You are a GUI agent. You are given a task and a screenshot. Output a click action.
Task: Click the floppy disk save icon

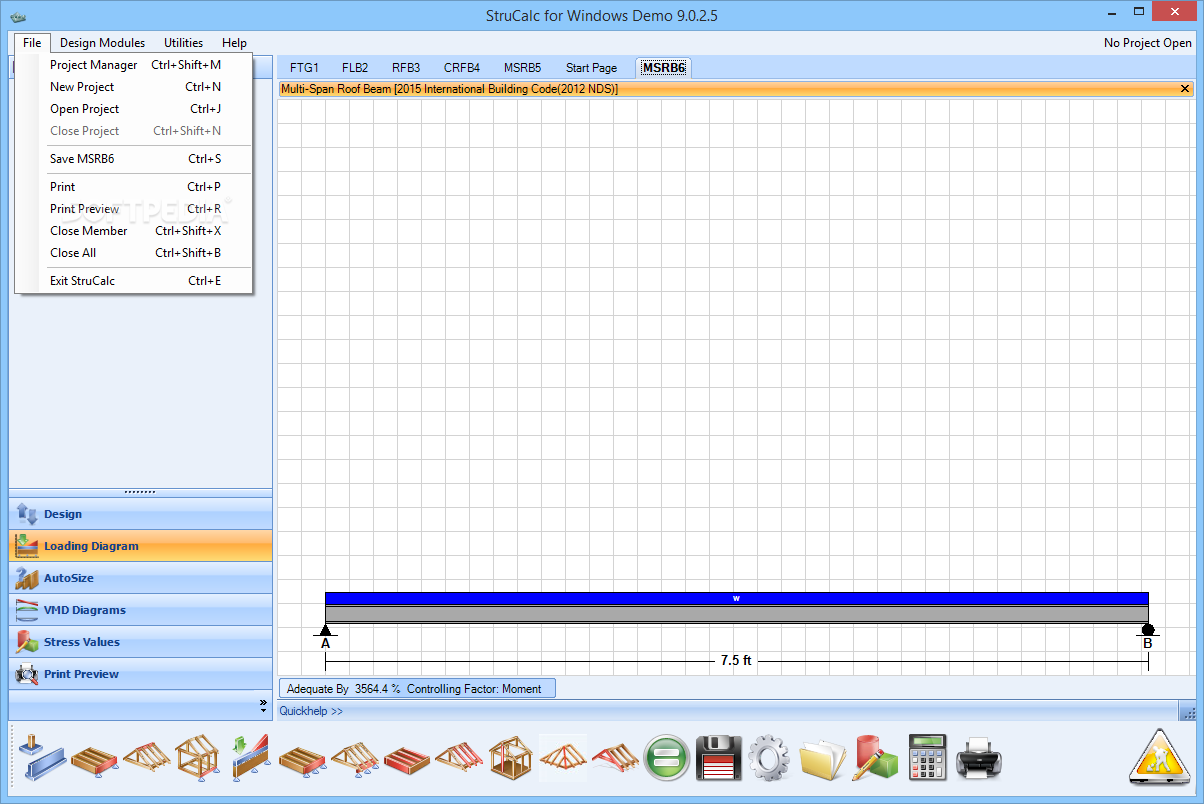pos(718,758)
